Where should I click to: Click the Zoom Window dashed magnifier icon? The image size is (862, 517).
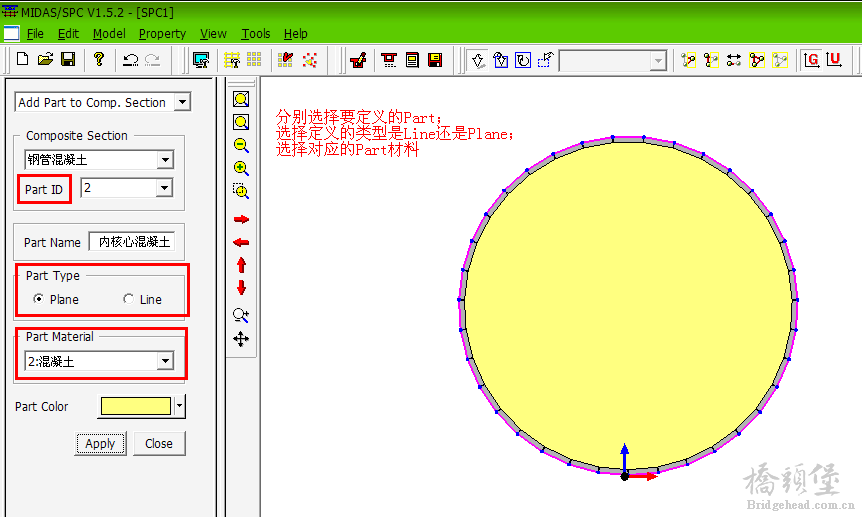(x=241, y=191)
